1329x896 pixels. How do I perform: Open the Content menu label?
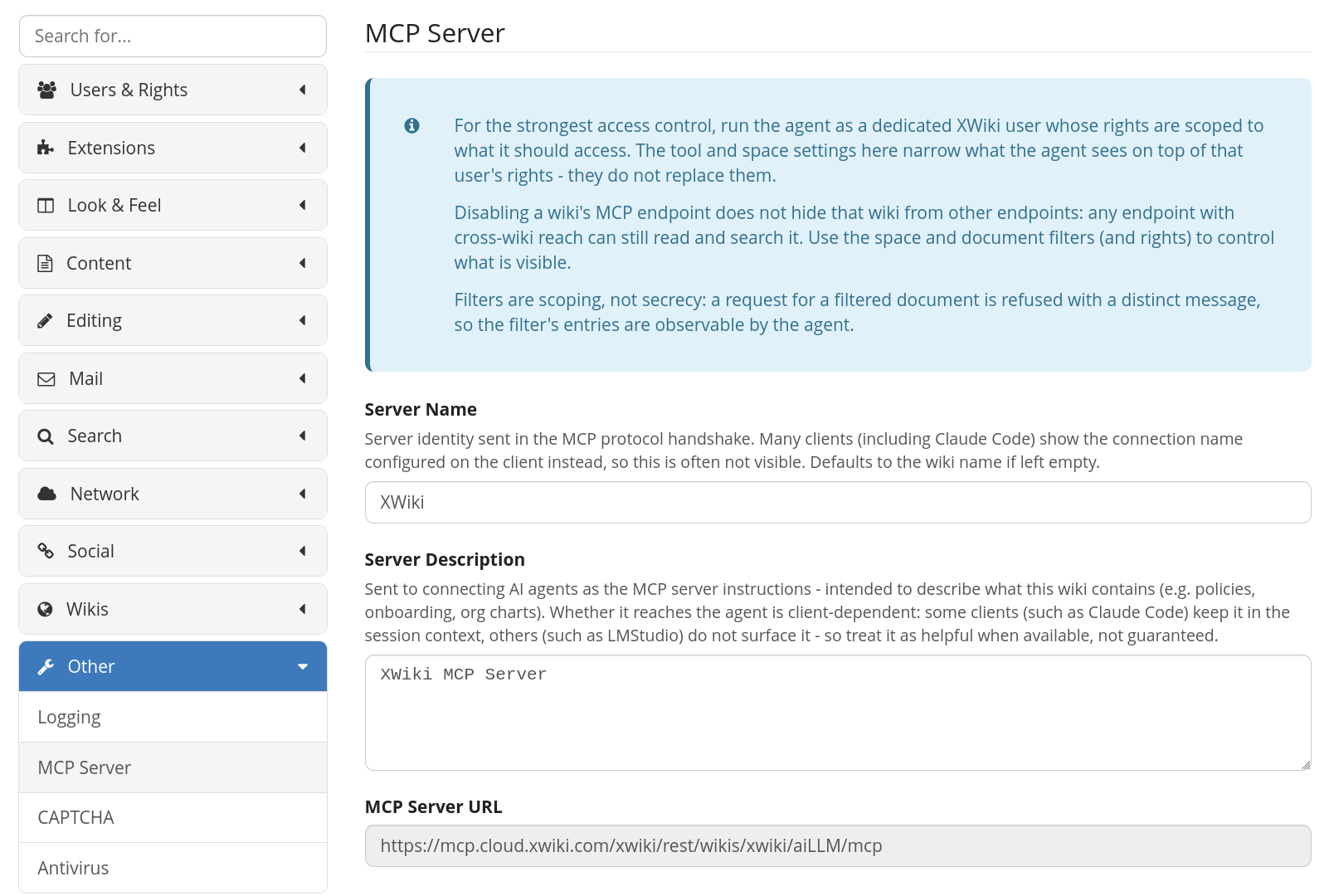click(x=99, y=263)
